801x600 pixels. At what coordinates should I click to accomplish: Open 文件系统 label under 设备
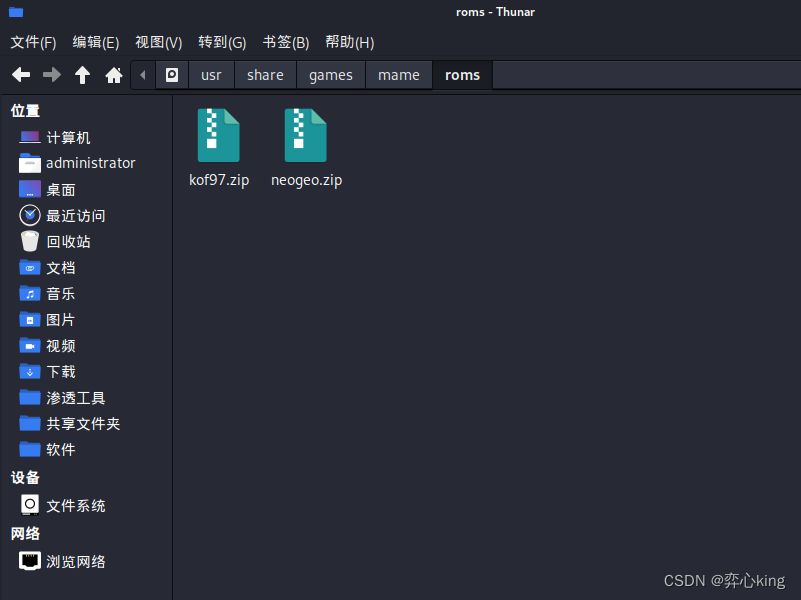click(76, 506)
